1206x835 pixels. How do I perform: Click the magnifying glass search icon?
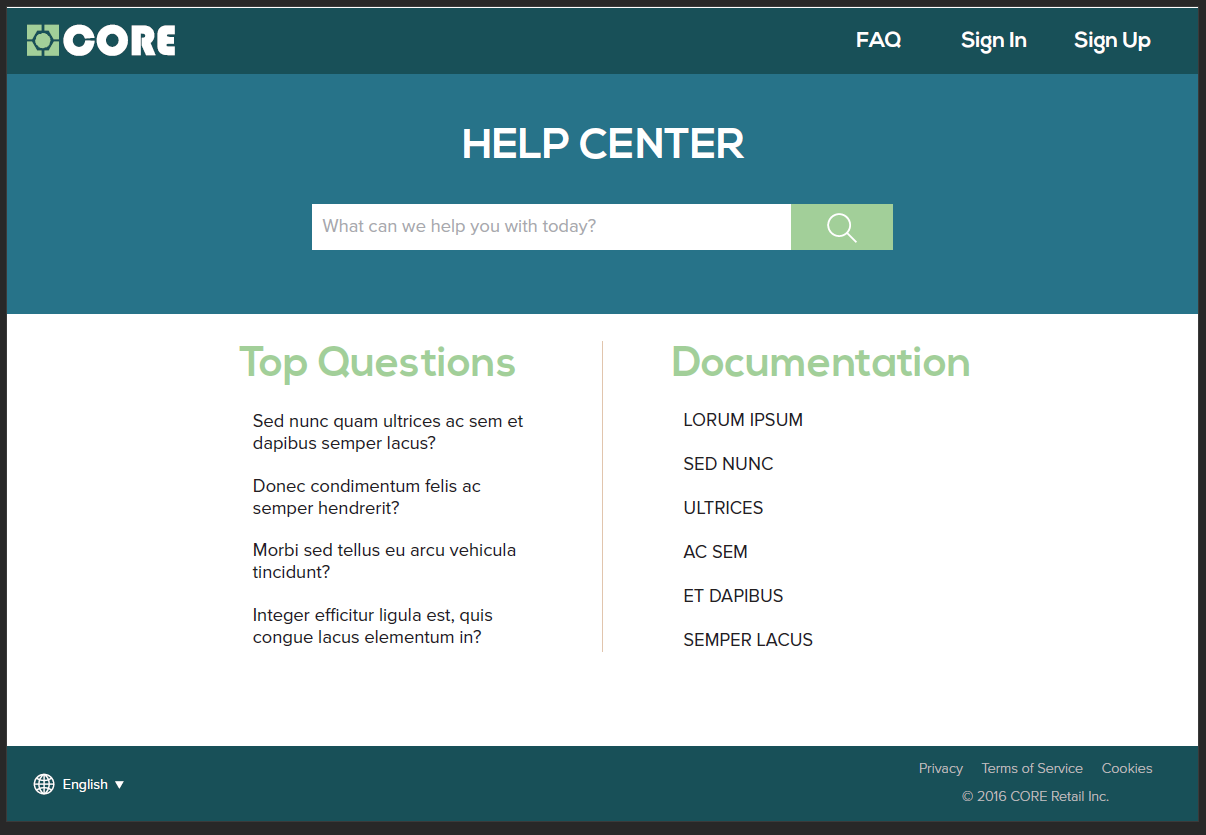pyautogui.click(x=841, y=227)
